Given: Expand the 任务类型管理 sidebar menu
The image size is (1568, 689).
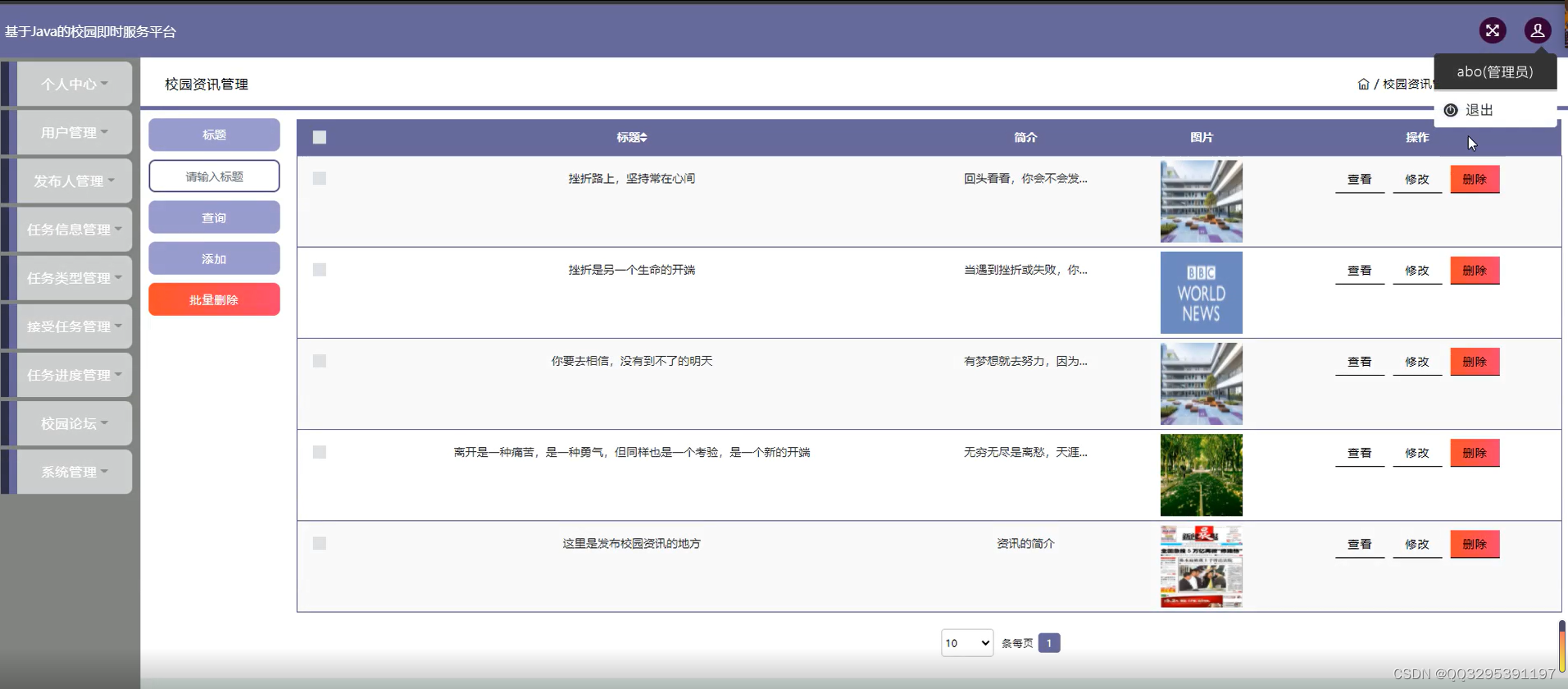Looking at the screenshot, I should coord(75,277).
